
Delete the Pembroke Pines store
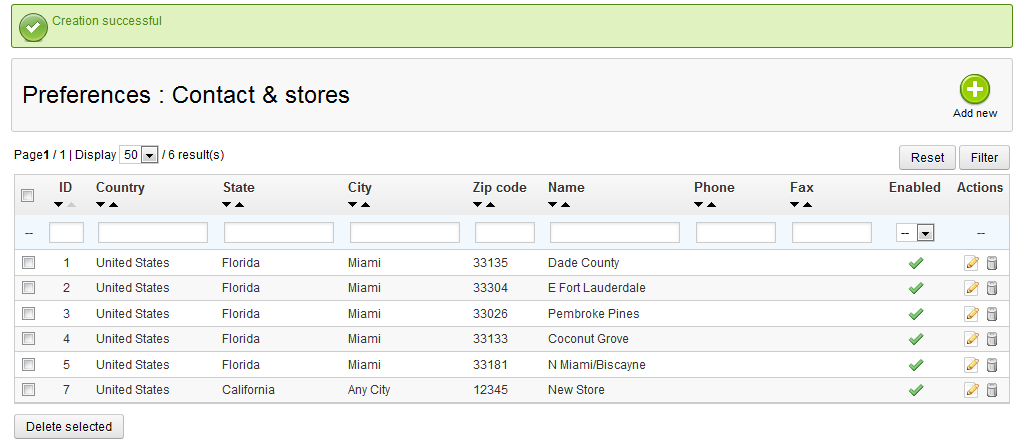992,314
